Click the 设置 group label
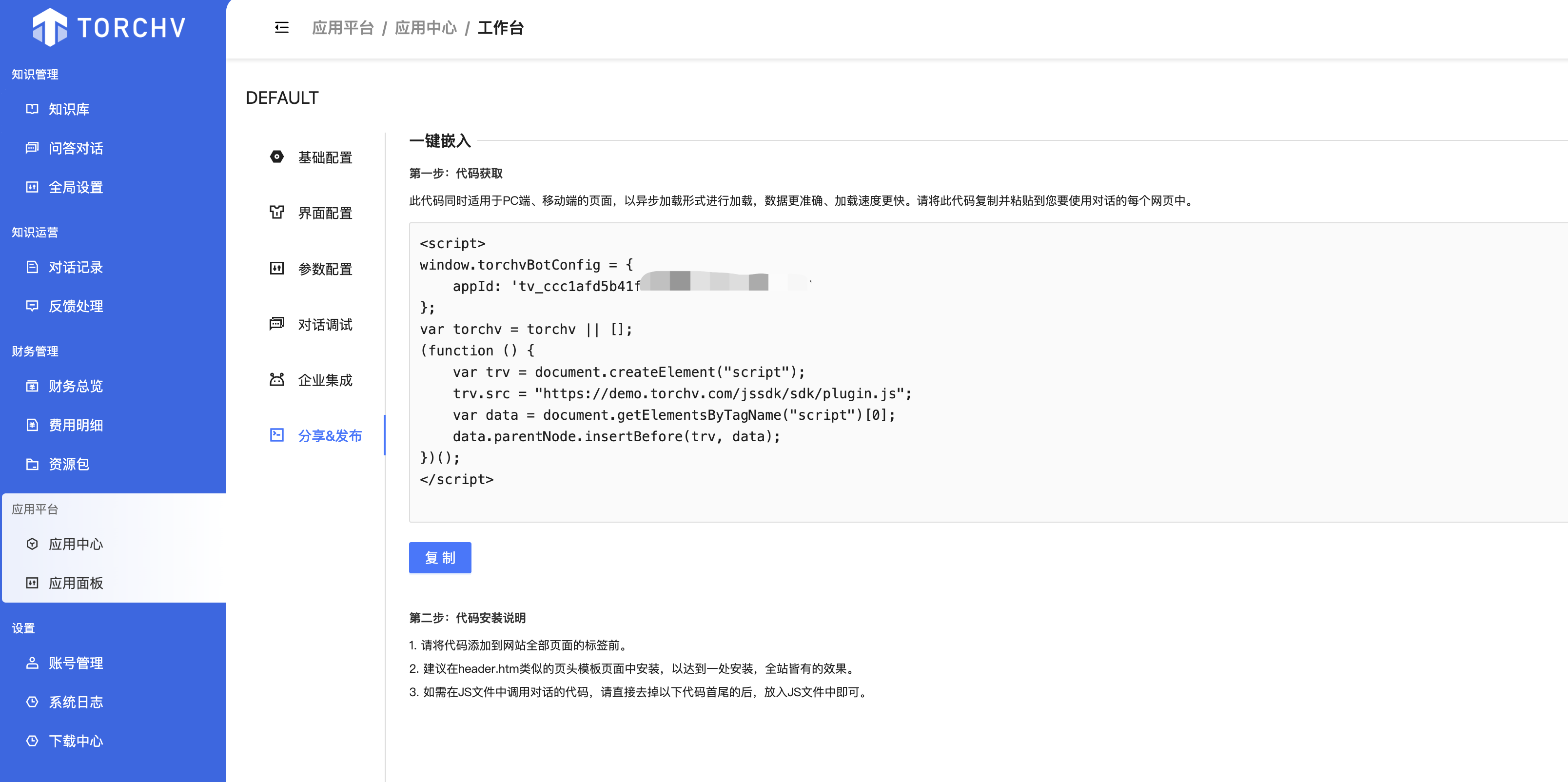 coord(23,628)
